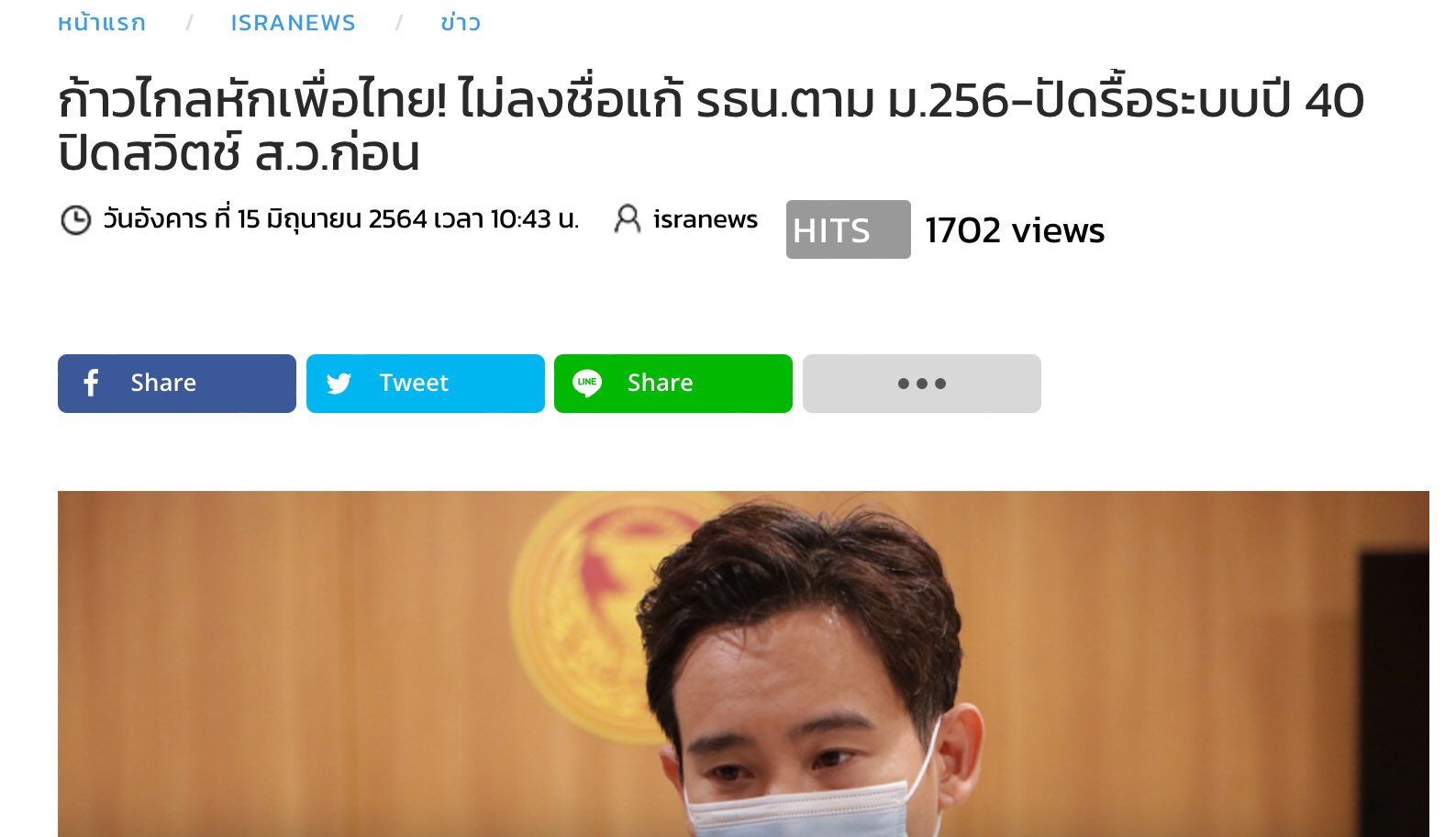Click the gray HITS badge
Image resolution: width=1456 pixels, height=837 pixels.
coord(849,229)
